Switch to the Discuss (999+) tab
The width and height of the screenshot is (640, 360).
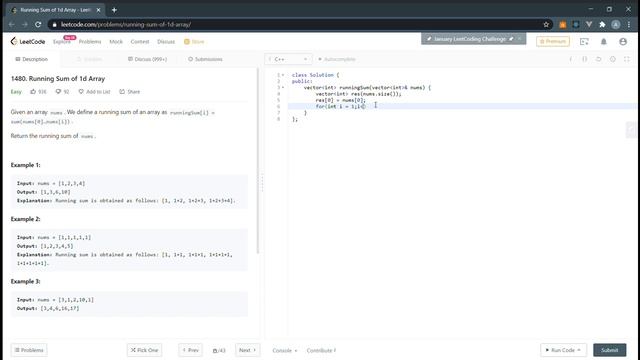147,59
